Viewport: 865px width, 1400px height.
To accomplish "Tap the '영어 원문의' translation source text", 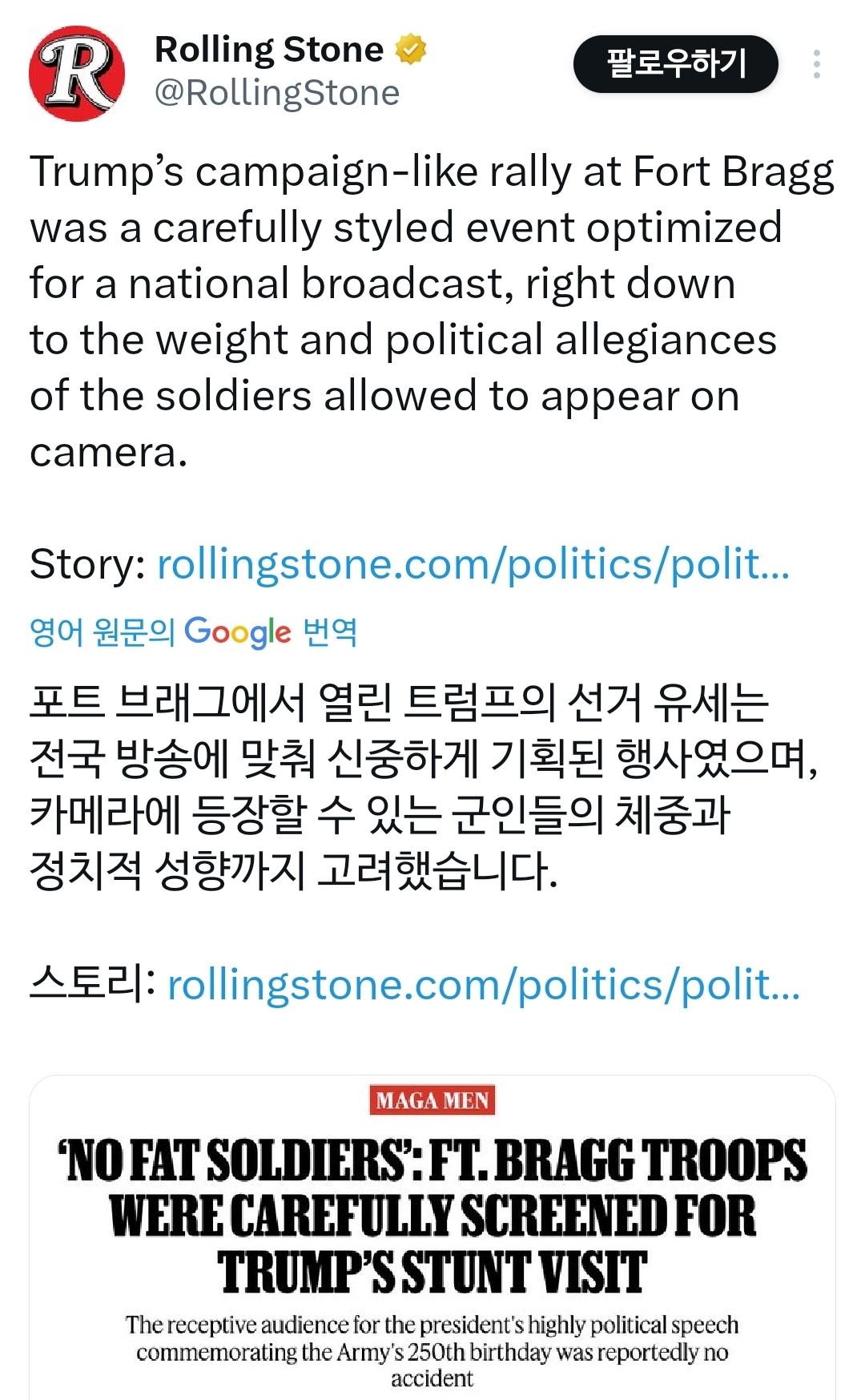I will click(x=102, y=632).
